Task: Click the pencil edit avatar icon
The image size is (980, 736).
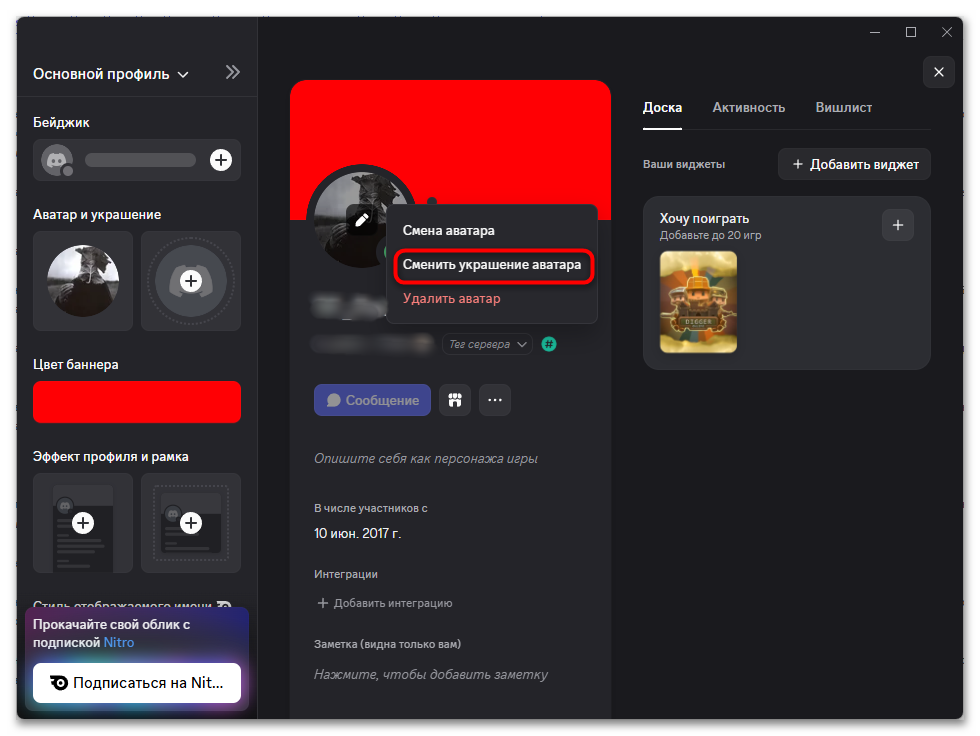Action: [362, 220]
